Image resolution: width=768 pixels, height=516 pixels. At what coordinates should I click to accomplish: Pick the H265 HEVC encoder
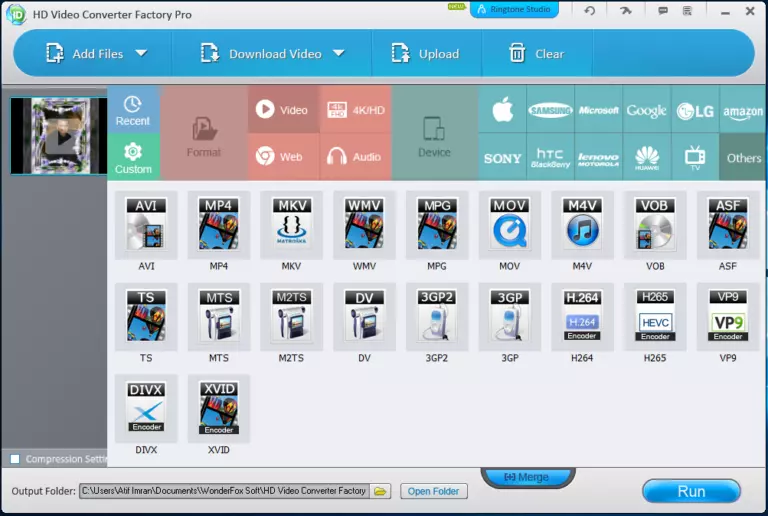(655, 317)
